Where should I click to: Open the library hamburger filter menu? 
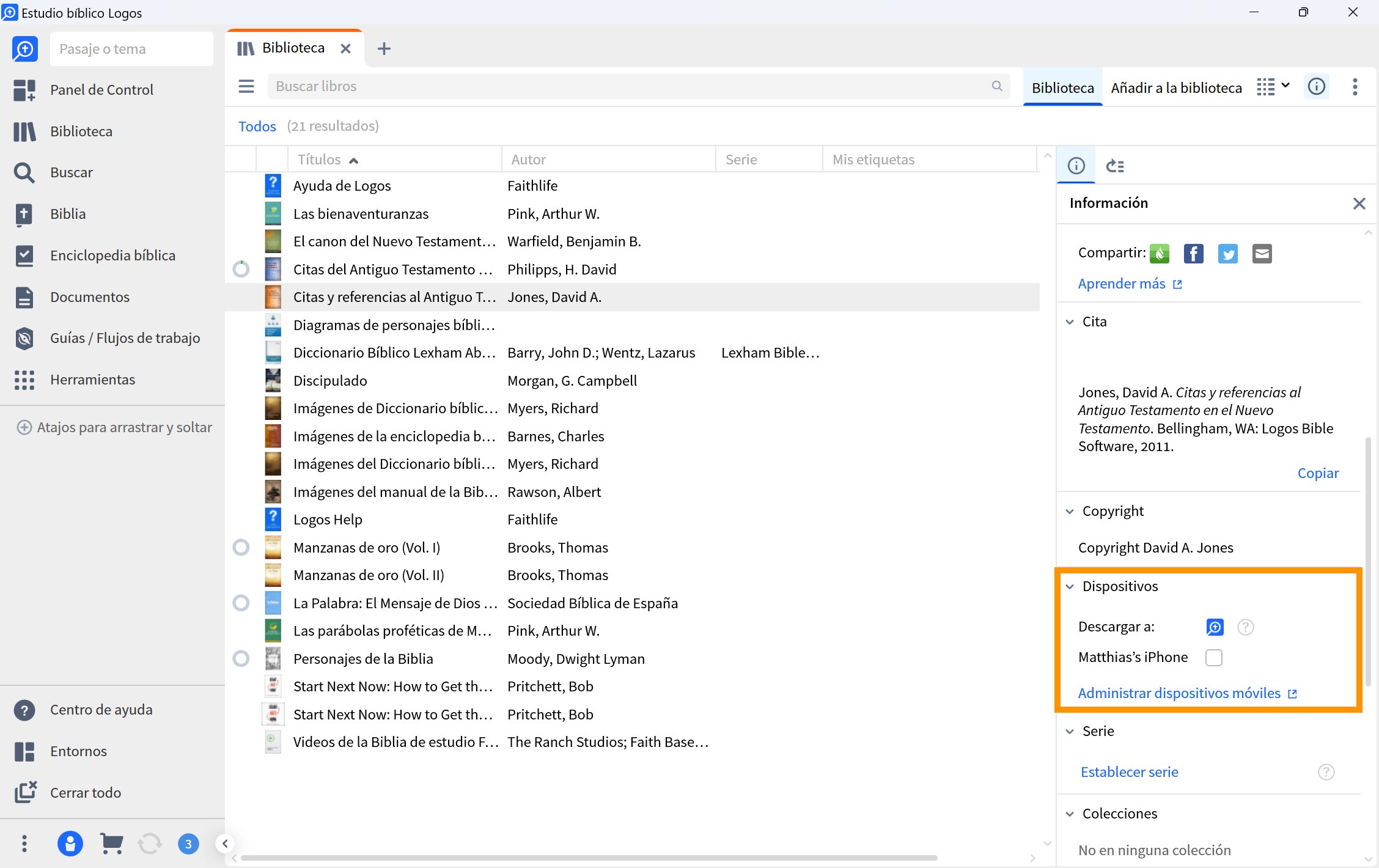point(246,86)
